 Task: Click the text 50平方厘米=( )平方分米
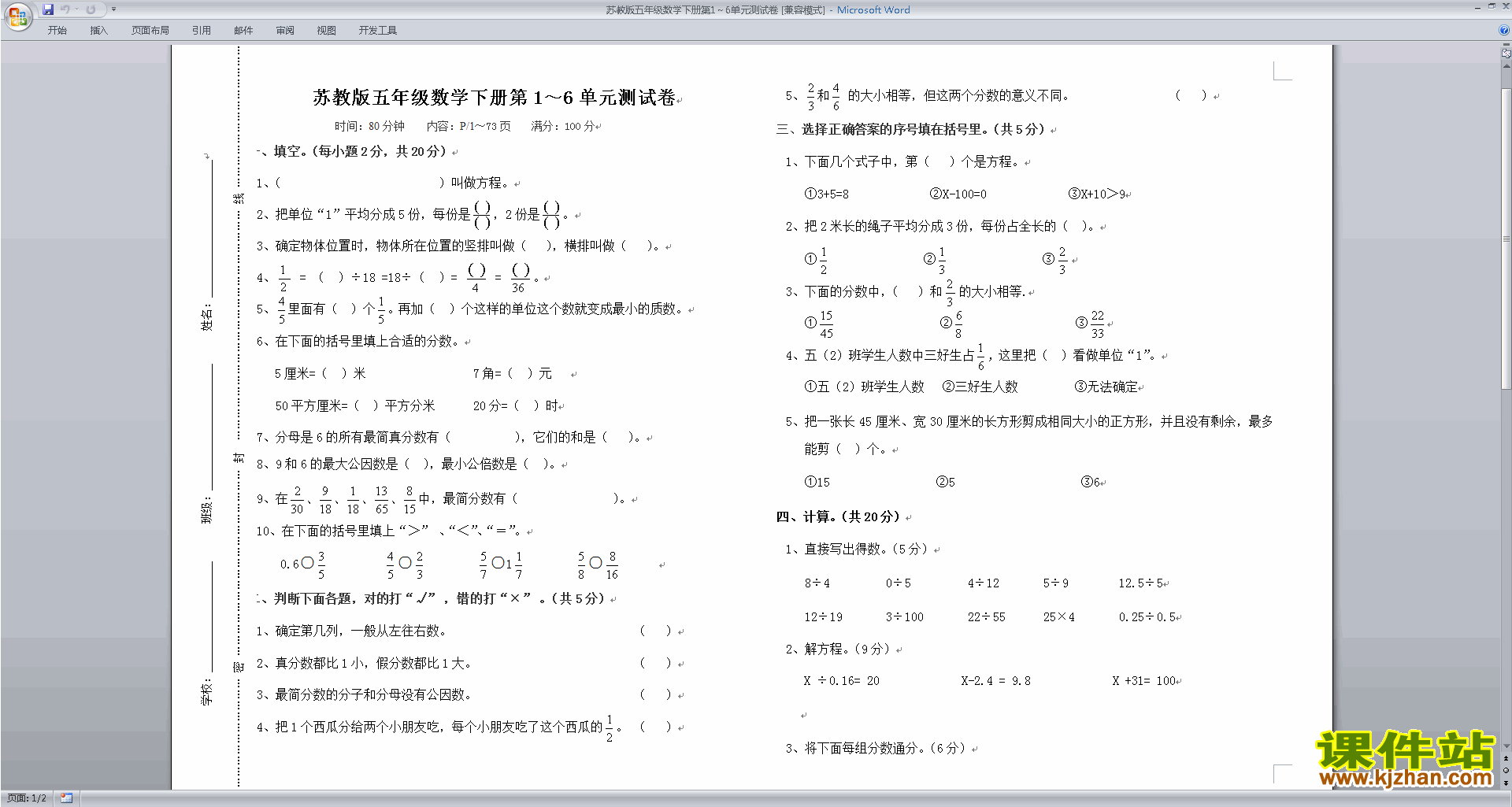354,405
